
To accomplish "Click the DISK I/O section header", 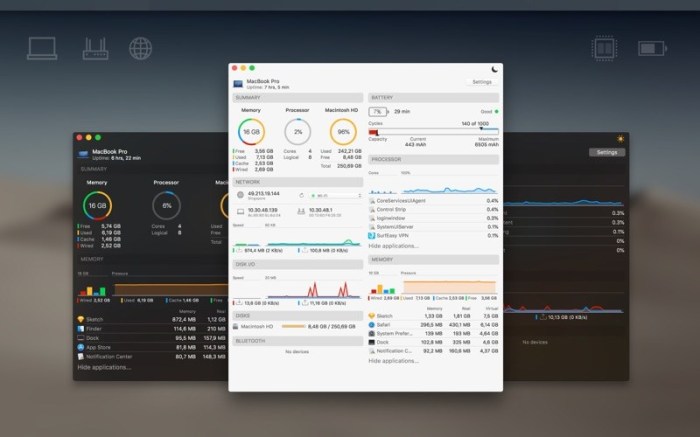I will tap(298, 264).
